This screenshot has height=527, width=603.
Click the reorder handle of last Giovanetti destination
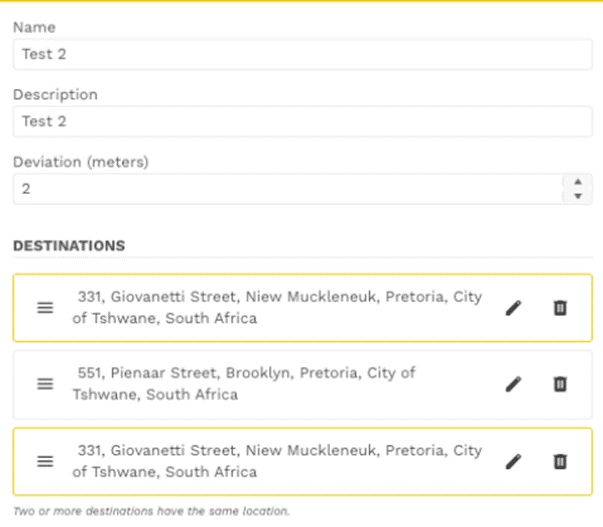(45, 461)
